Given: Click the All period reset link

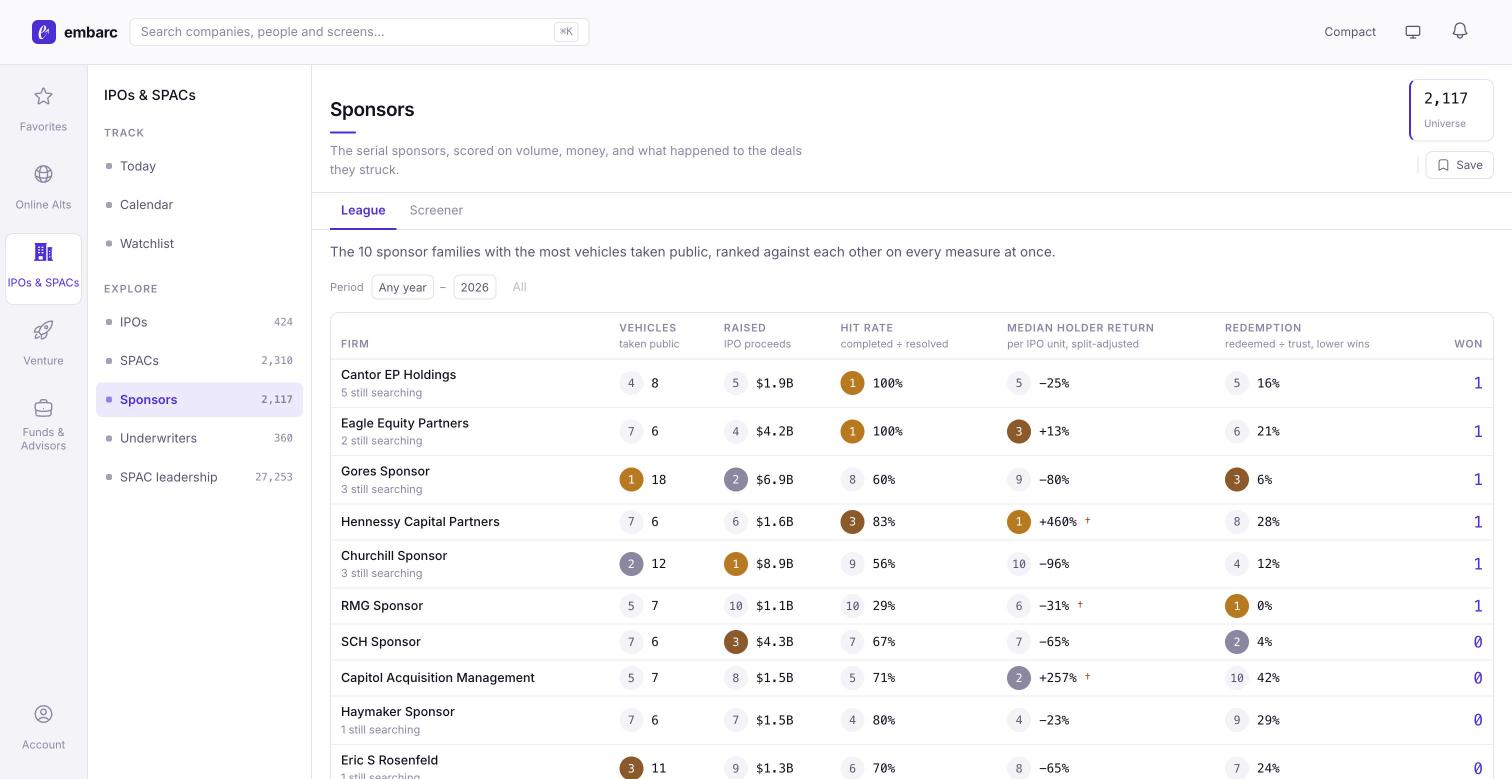Looking at the screenshot, I should pos(519,287).
